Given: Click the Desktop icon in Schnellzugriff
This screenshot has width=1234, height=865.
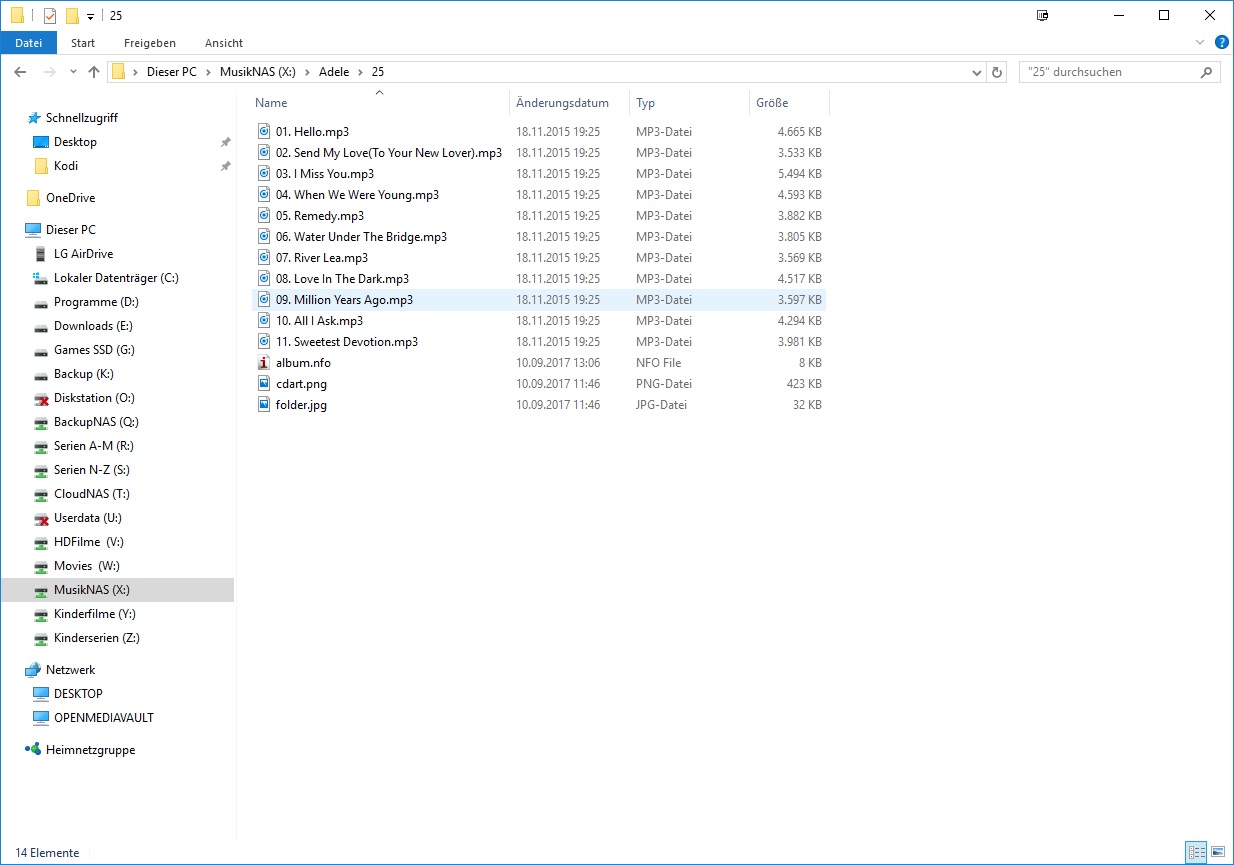Looking at the screenshot, I should pyautogui.click(x=41, y=142).
